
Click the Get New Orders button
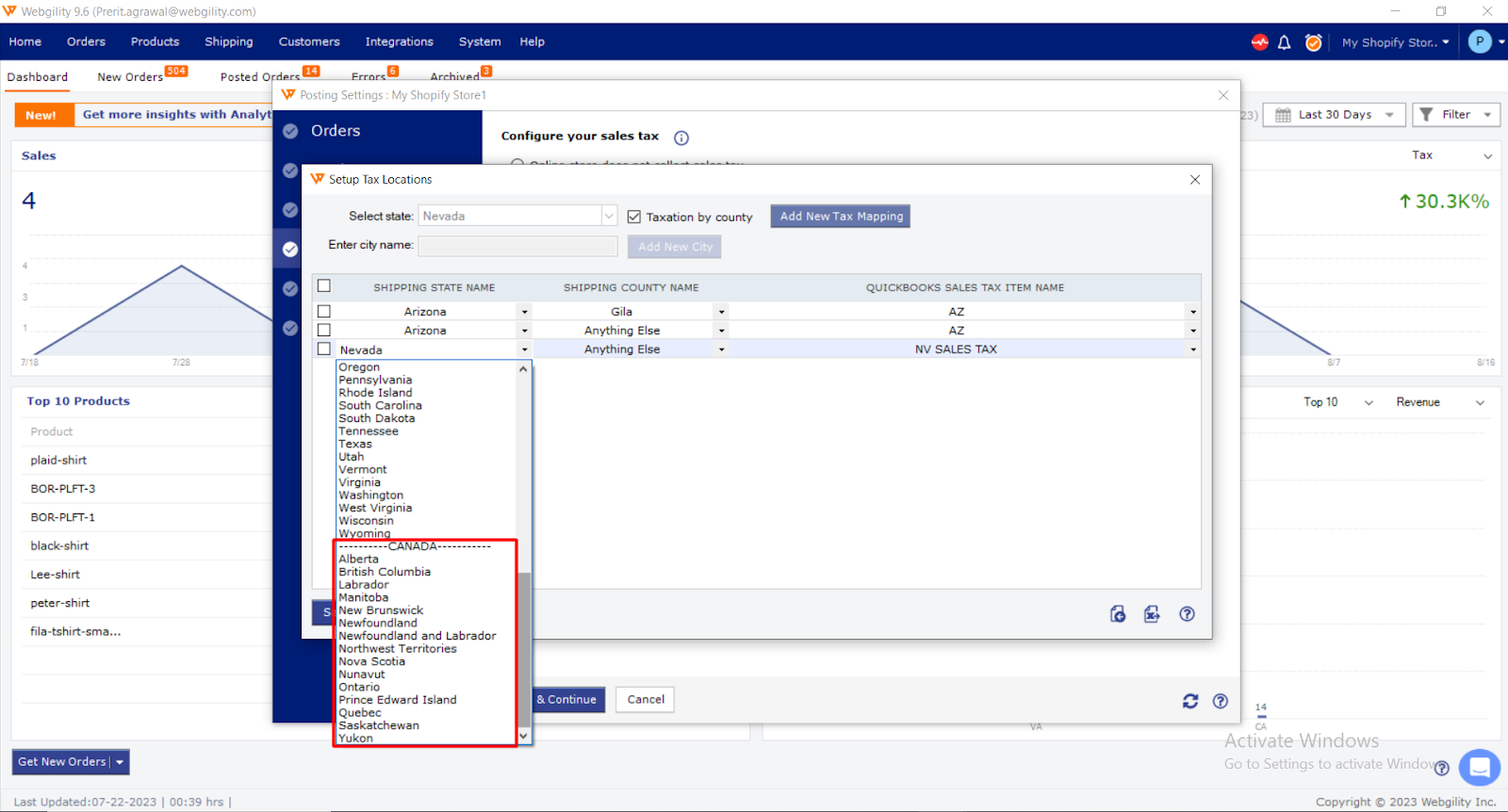tap(62, 762)
